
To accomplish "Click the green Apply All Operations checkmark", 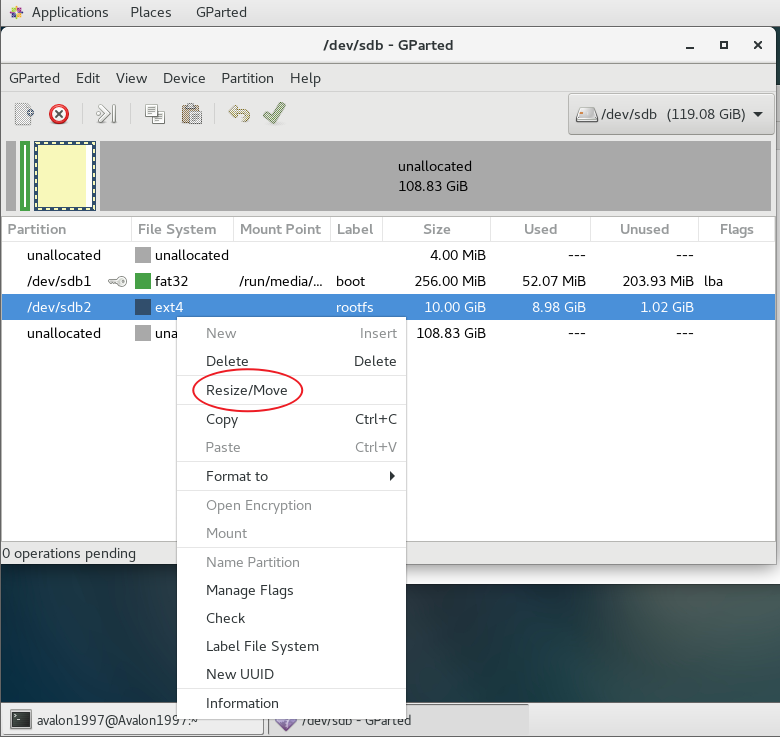I will click(x=274, y=114).
